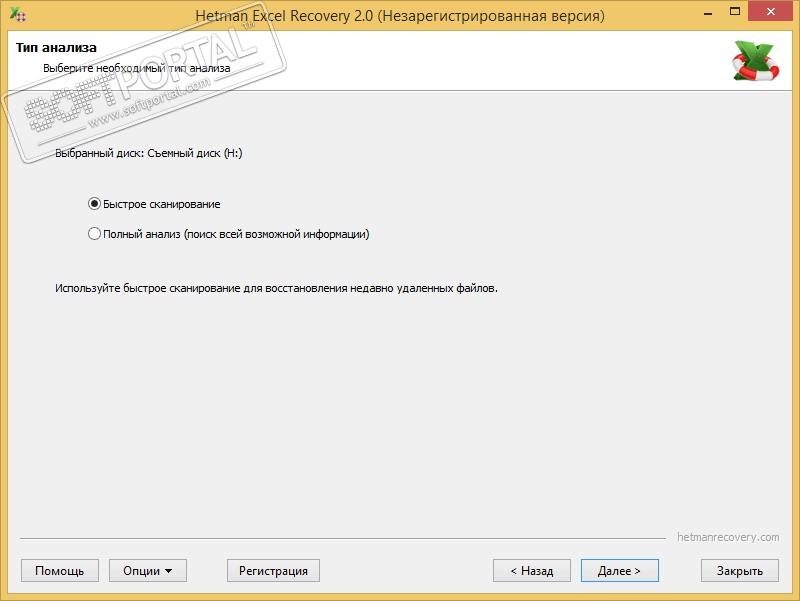
Task: Click the Выбранный диск: Съемный диск (H:) label
Action: pos(148,153)
